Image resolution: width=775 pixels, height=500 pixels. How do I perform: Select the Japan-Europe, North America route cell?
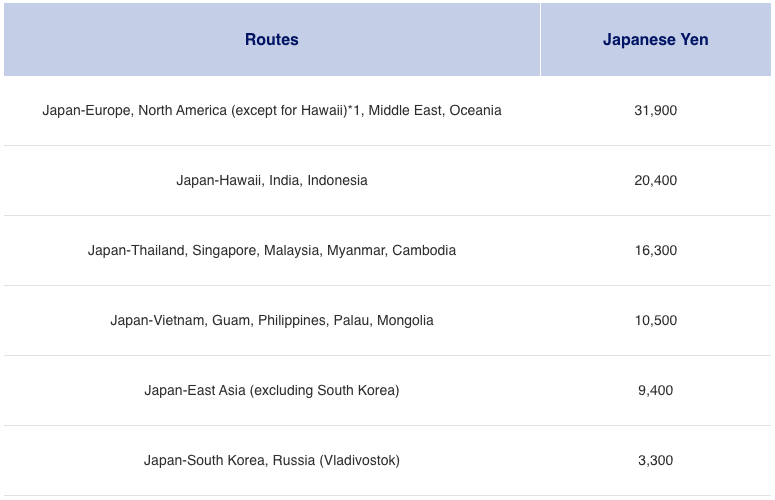pos(271,110)
